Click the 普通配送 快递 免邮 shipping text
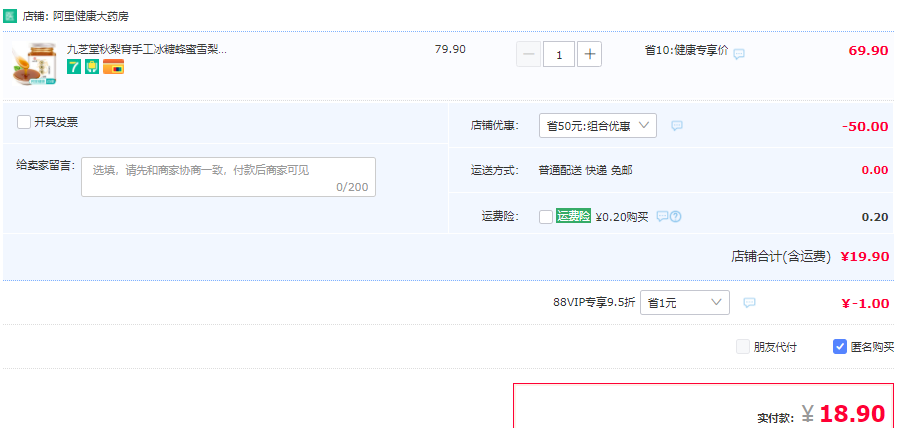Screen dimensions: 897x428 (x=585, y=170)
